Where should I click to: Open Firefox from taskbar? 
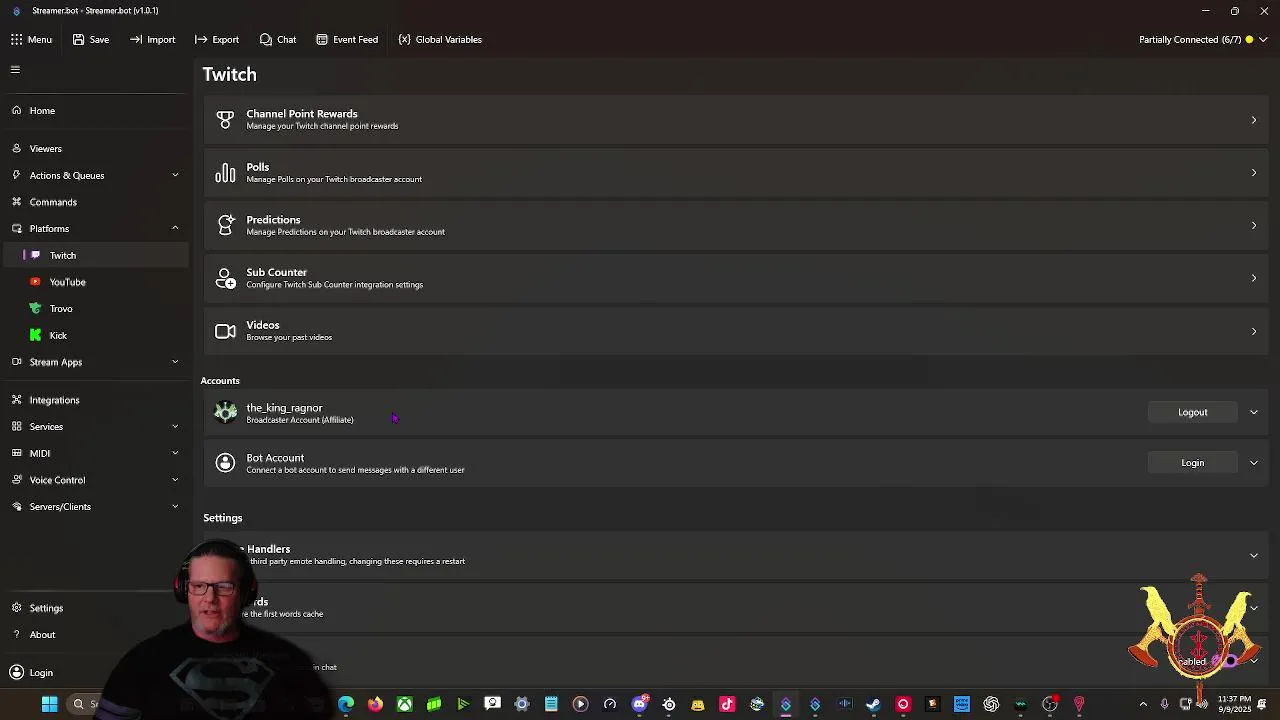[375, 704]
